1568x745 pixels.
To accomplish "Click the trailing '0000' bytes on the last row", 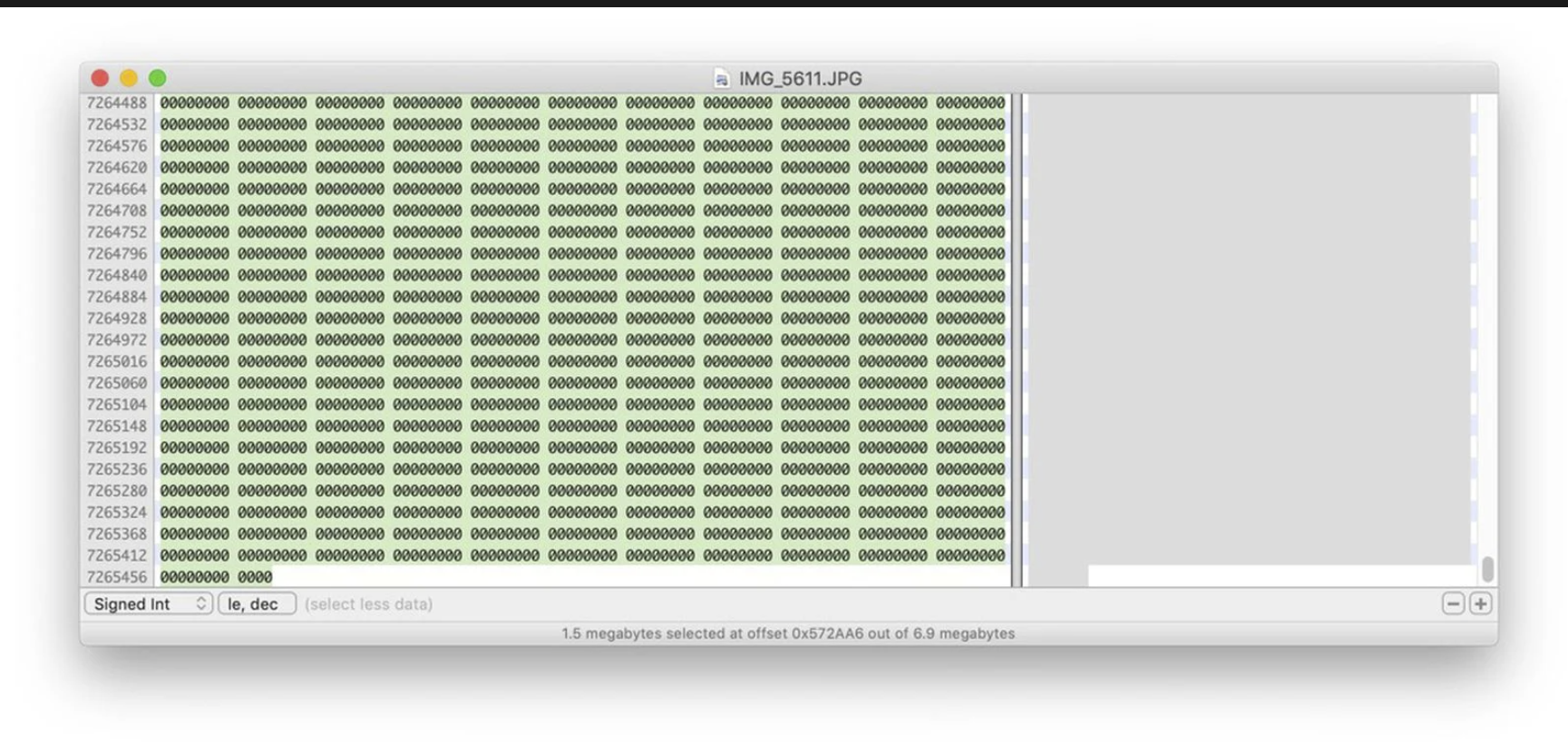I will coord(255,577).
